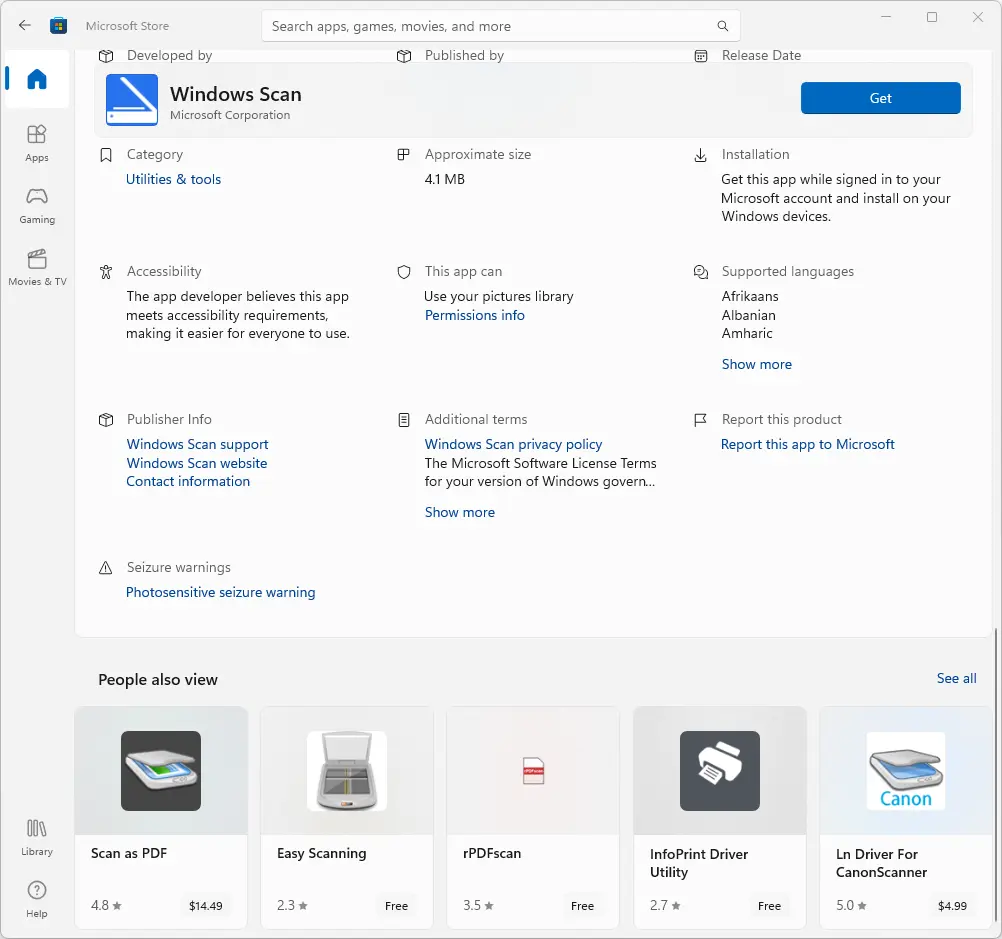Image resolution: width=1002 pixels, height=939 pixels.
Task: Click the Get button for Windows Scan
Action: click(880, 98)
